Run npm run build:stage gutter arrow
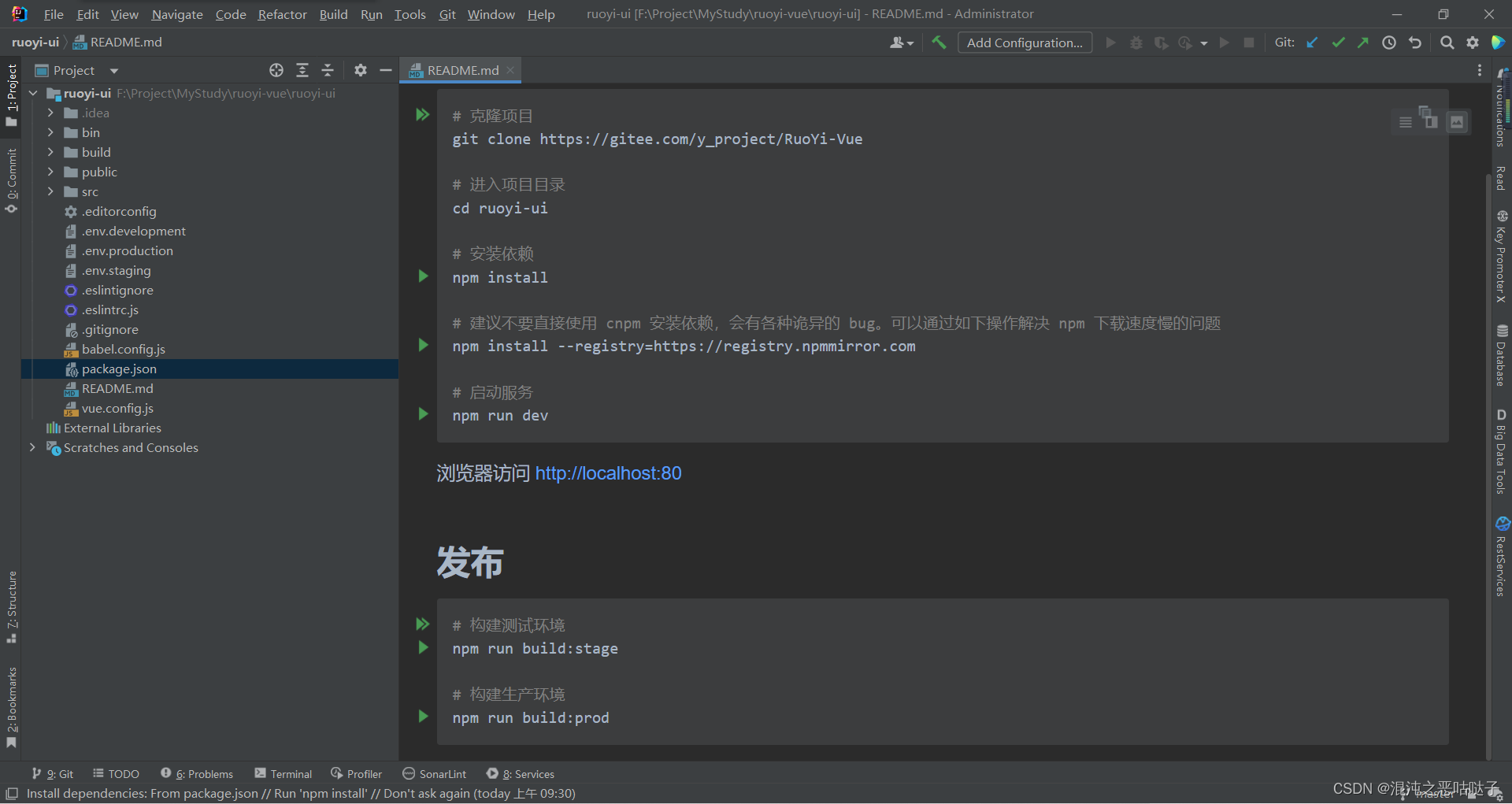The image size is (1512, 804). [x=423, y=647]
